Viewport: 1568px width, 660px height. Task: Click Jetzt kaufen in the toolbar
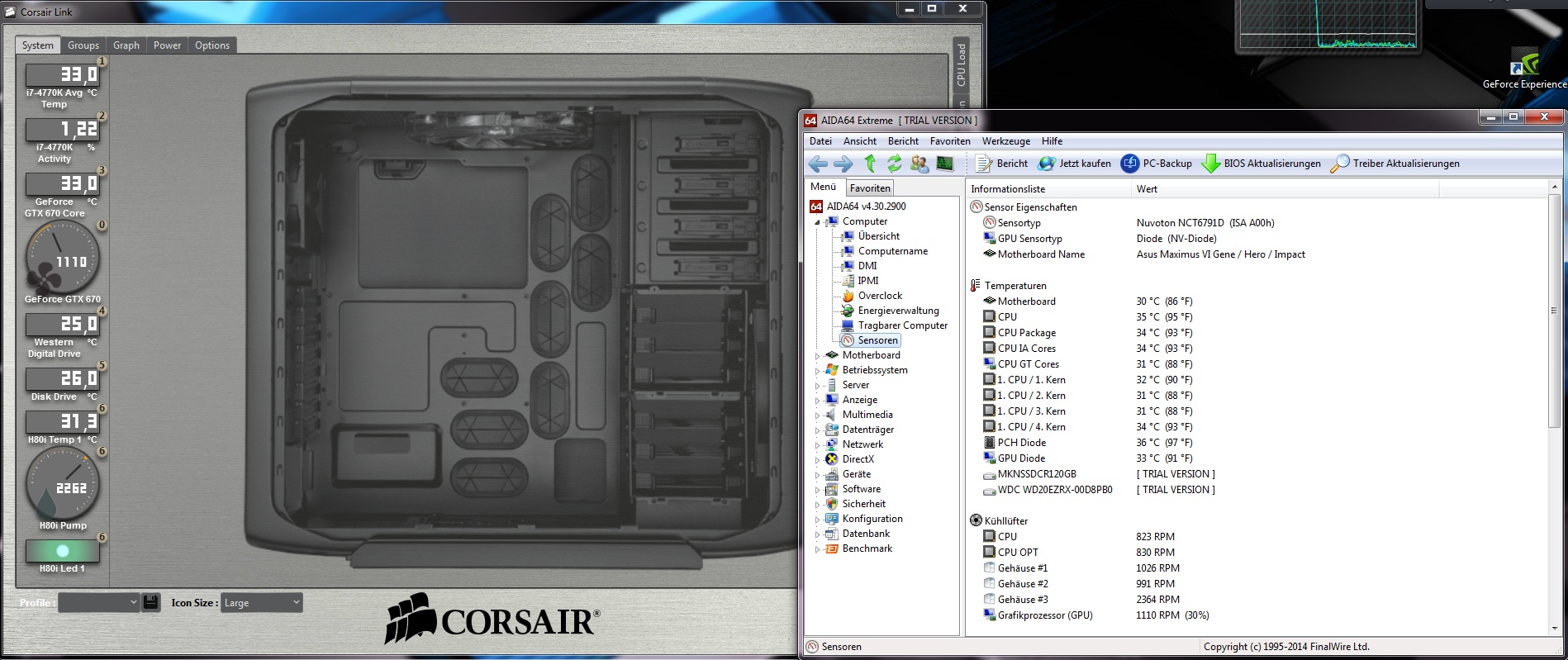(x=1075, y=164)
